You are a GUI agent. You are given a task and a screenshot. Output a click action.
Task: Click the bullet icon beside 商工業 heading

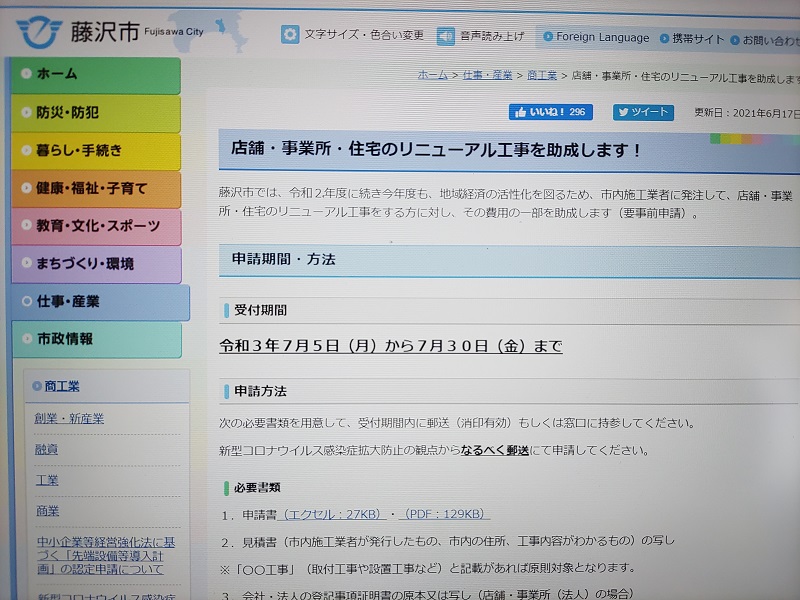point(37,386)
